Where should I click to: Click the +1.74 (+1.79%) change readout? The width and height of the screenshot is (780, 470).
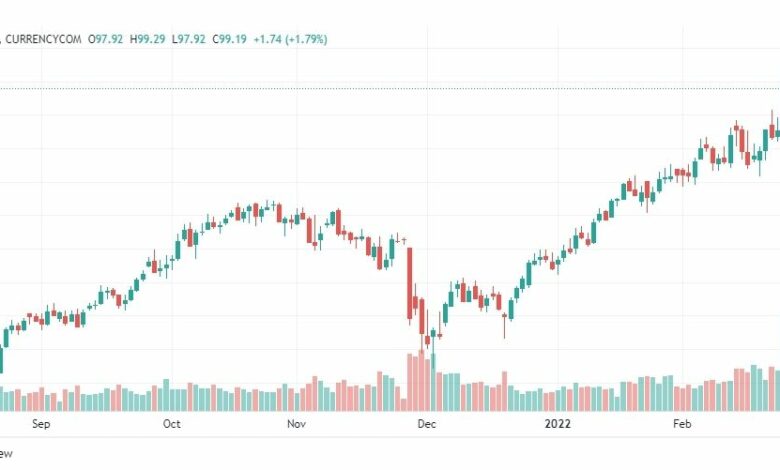coord(291,39)
